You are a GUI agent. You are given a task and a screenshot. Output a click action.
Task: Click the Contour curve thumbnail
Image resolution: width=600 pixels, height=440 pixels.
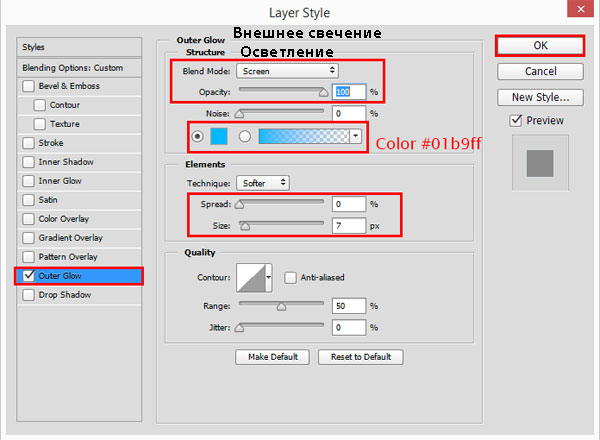[x=251, y=277]
